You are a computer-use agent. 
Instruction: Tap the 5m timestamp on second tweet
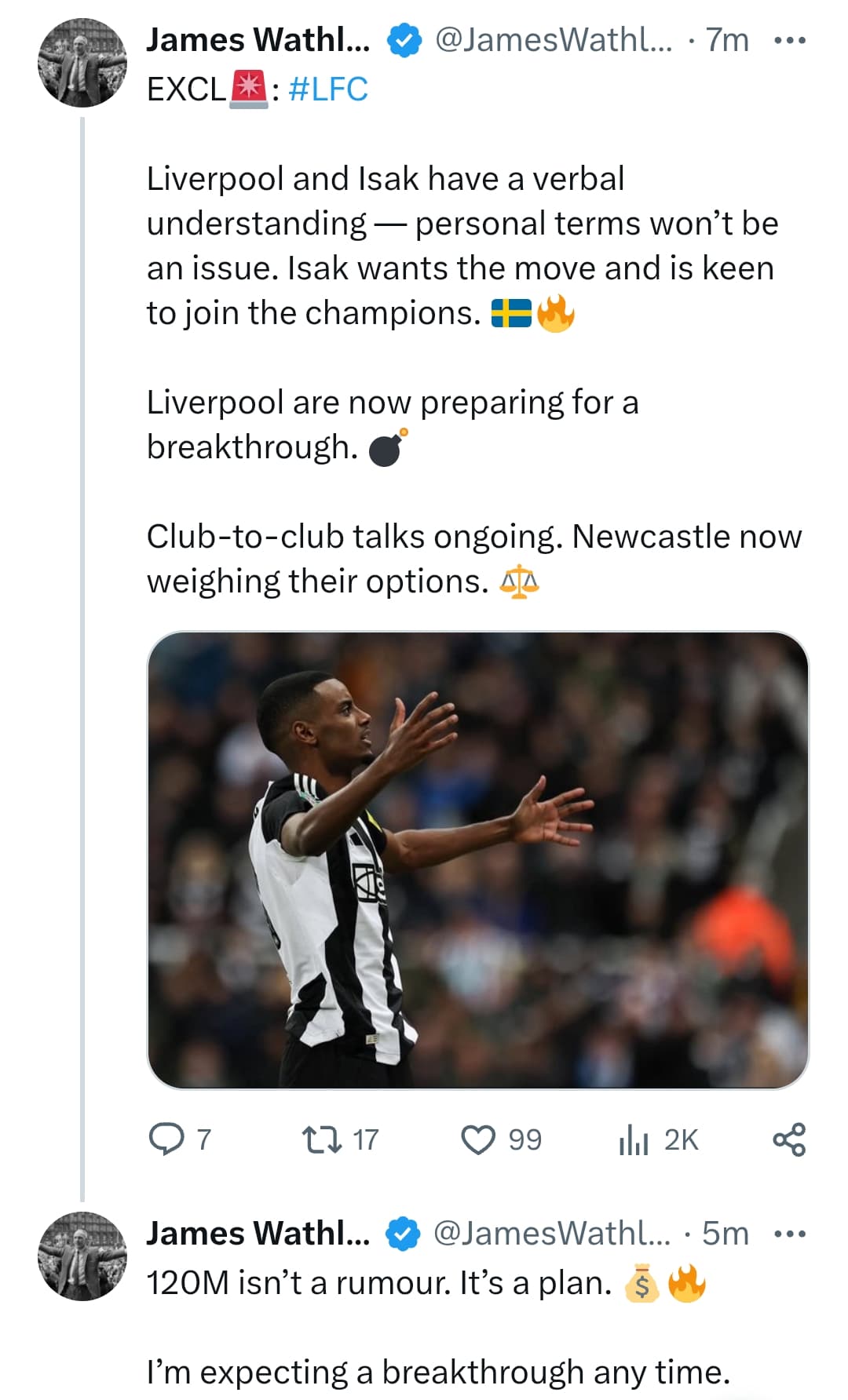pos(726,1234)
